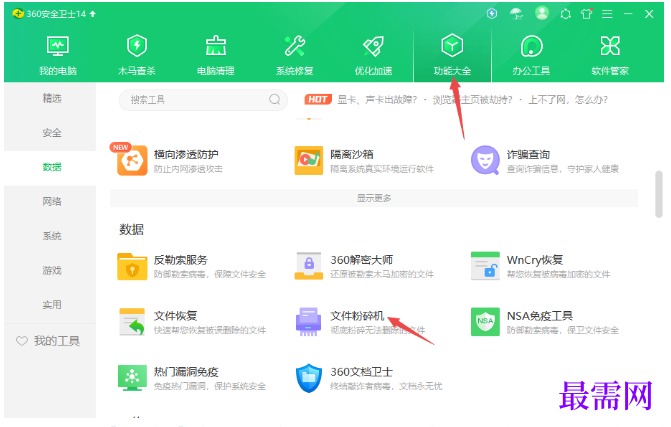Launch NSA免疫工具 icon
Image resolution: width=671 pixels, height=427 pixels.
pyautogui.click(x=485, y=322)
